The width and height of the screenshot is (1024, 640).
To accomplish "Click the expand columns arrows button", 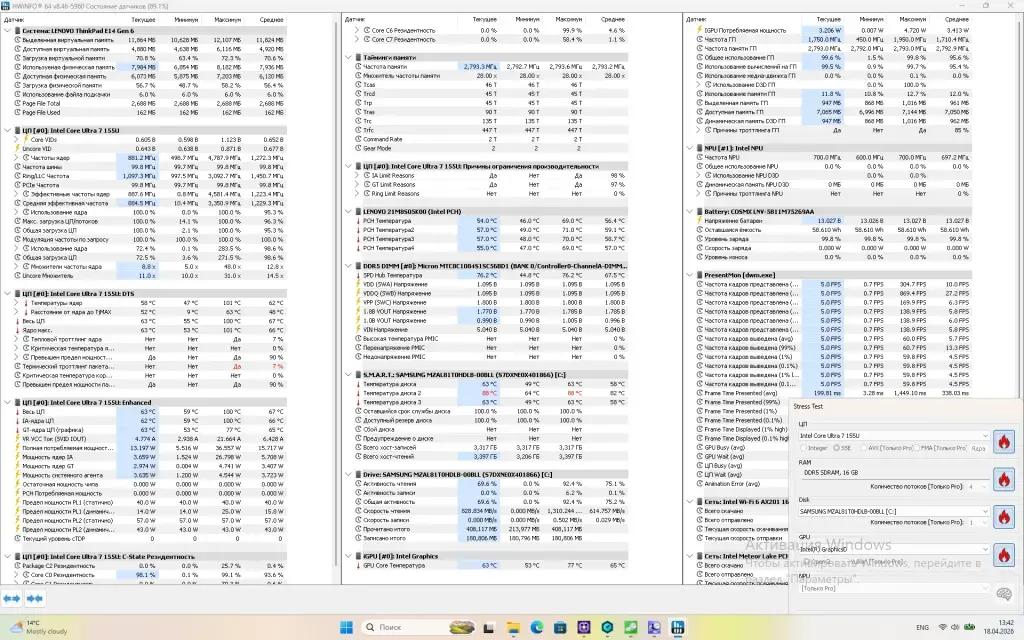I will 13,597.
